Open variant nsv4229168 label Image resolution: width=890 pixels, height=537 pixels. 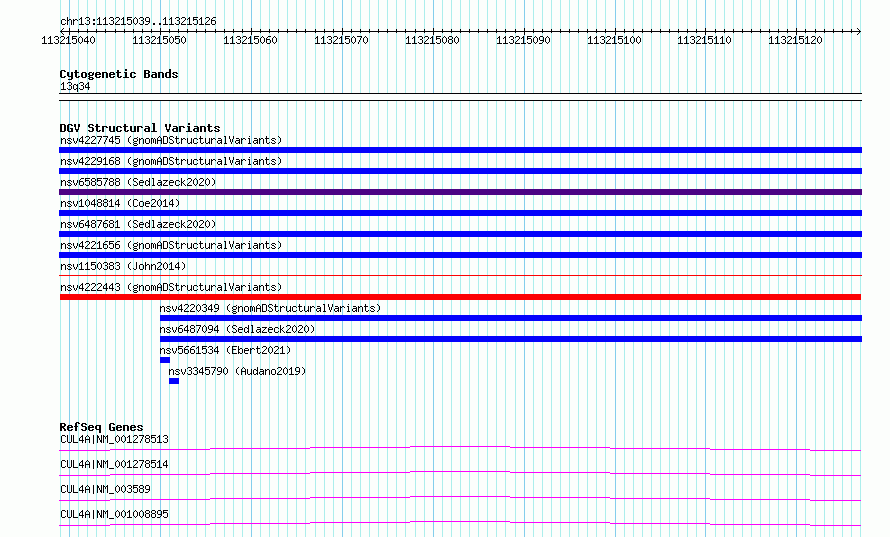point(171,161)
